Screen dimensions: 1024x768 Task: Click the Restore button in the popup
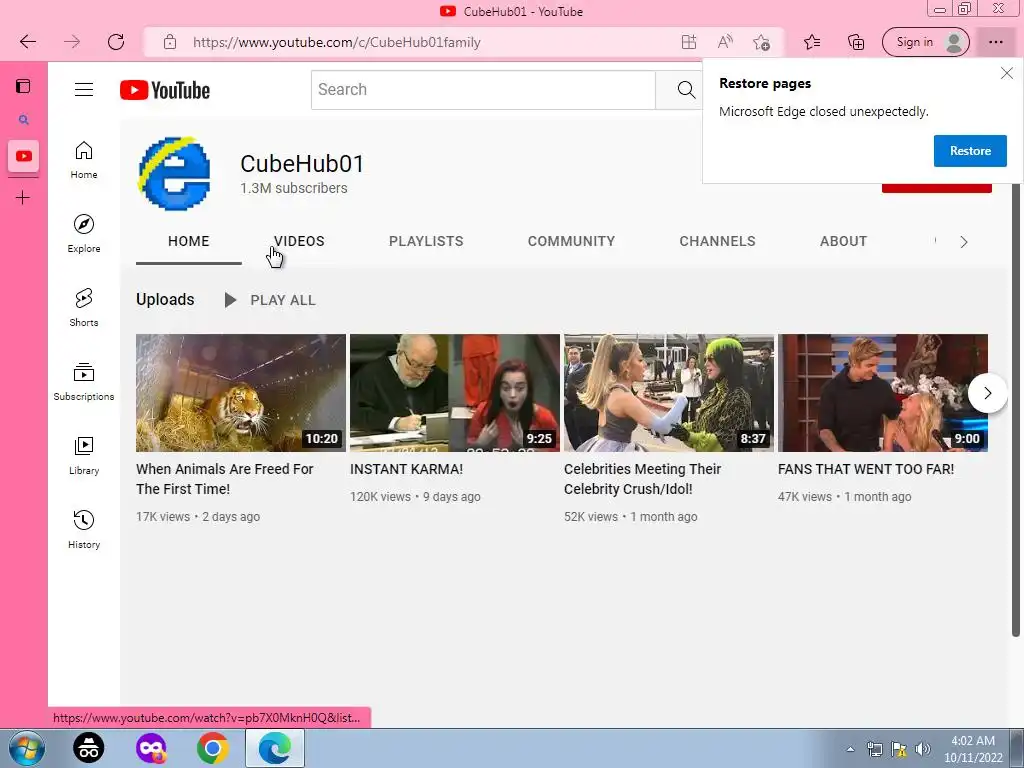pos(970,151)
